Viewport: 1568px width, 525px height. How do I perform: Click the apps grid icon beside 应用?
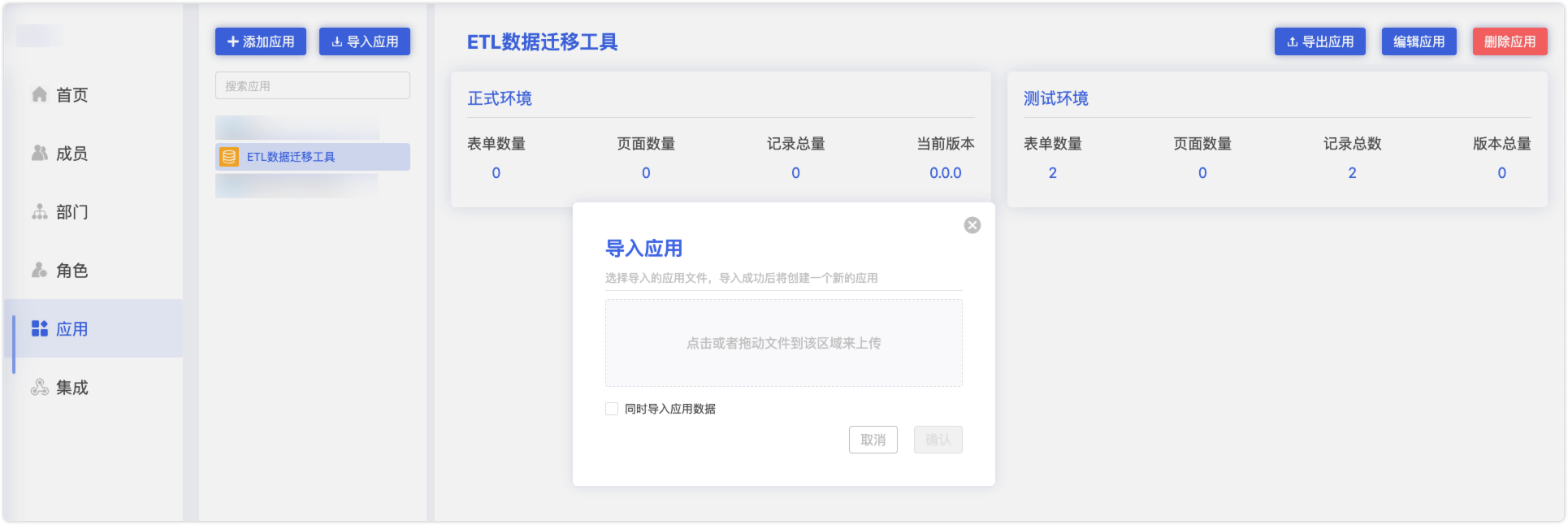point(39,329)
